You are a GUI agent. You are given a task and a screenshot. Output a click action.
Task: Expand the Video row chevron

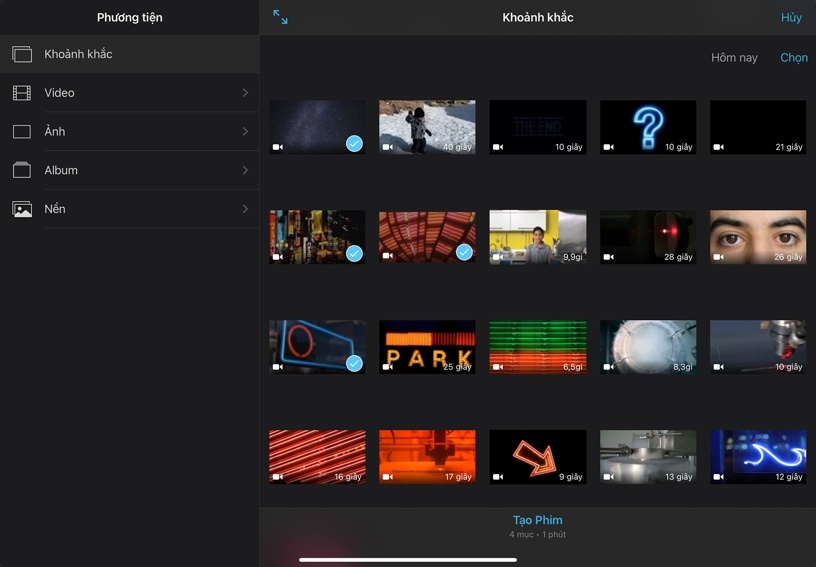(x=245, y=93)
